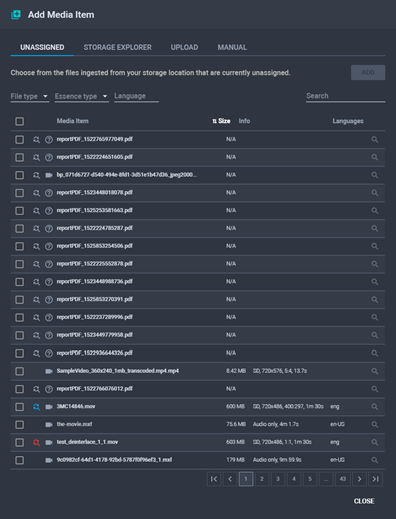Click video camera icon of the-movie.mxf
The height and width of the screenshot is (519, 396).
[x=49, y=424]
